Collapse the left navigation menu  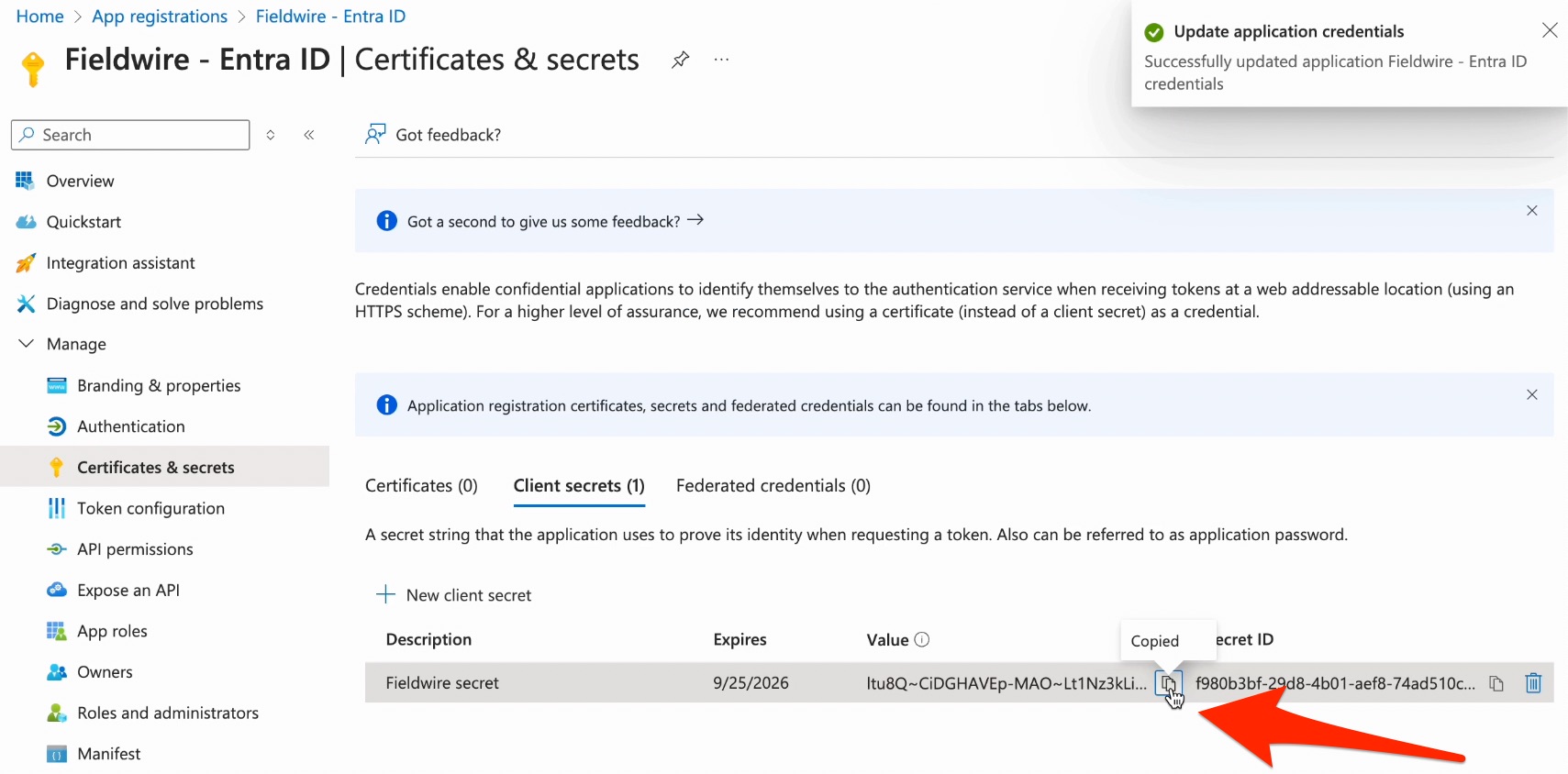click(x=309, y=135)
